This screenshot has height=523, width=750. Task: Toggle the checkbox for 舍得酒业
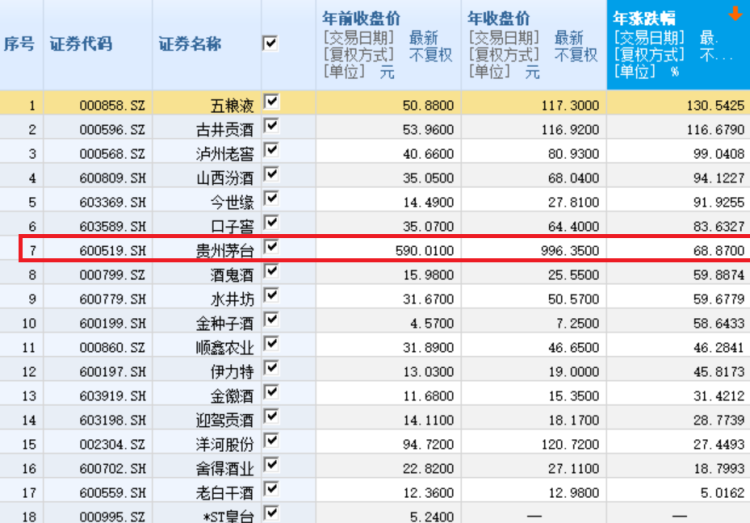(271, 465)
